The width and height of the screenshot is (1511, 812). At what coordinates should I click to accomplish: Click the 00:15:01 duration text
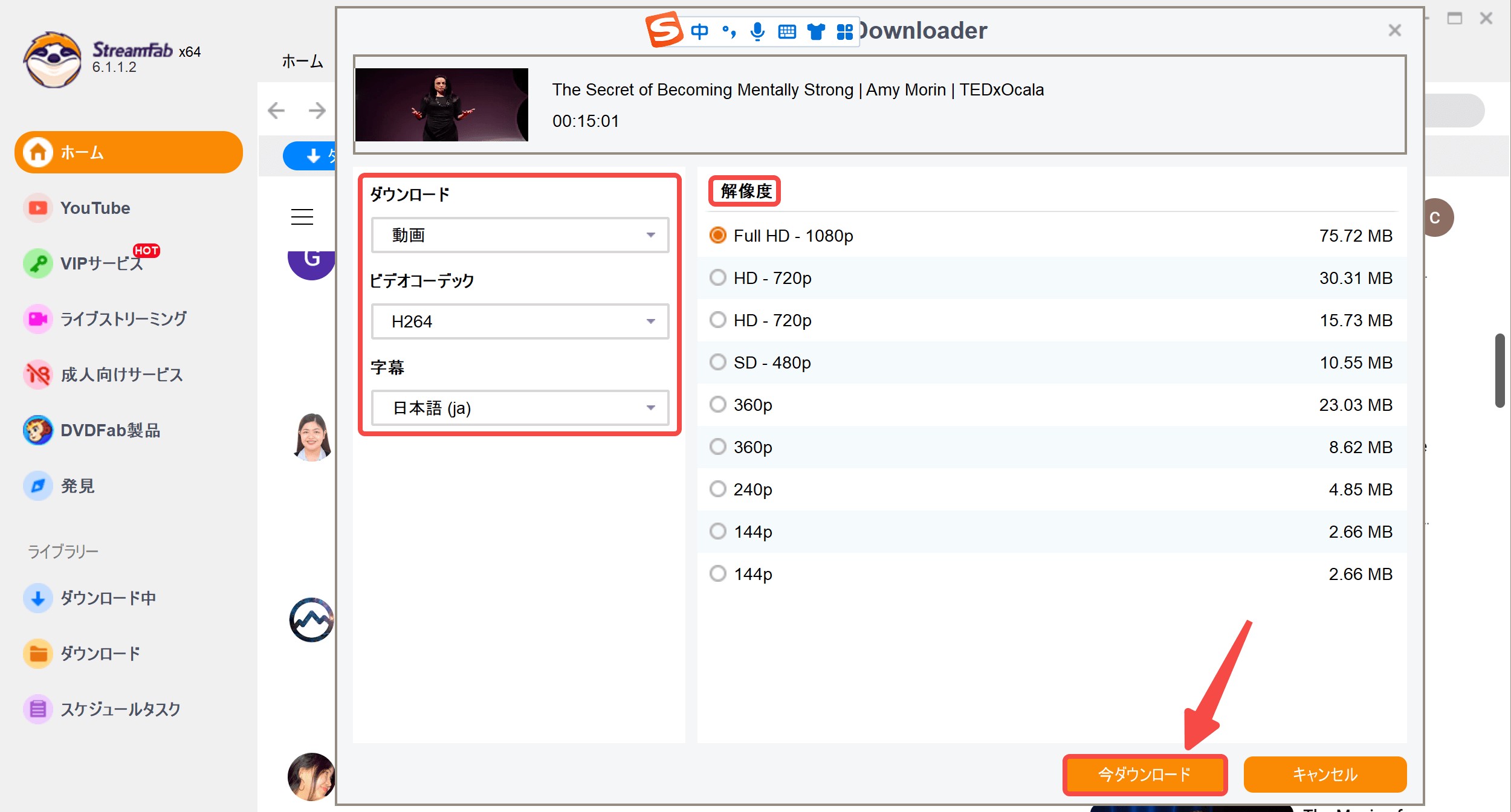coord(586,121)
